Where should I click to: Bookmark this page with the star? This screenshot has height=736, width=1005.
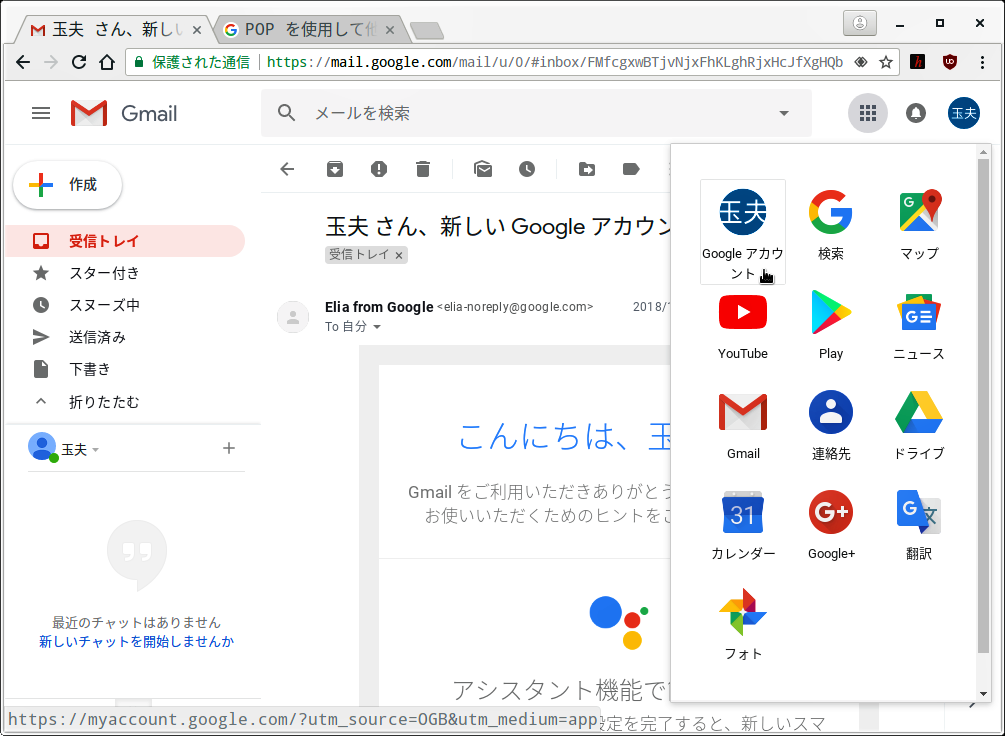886,62
